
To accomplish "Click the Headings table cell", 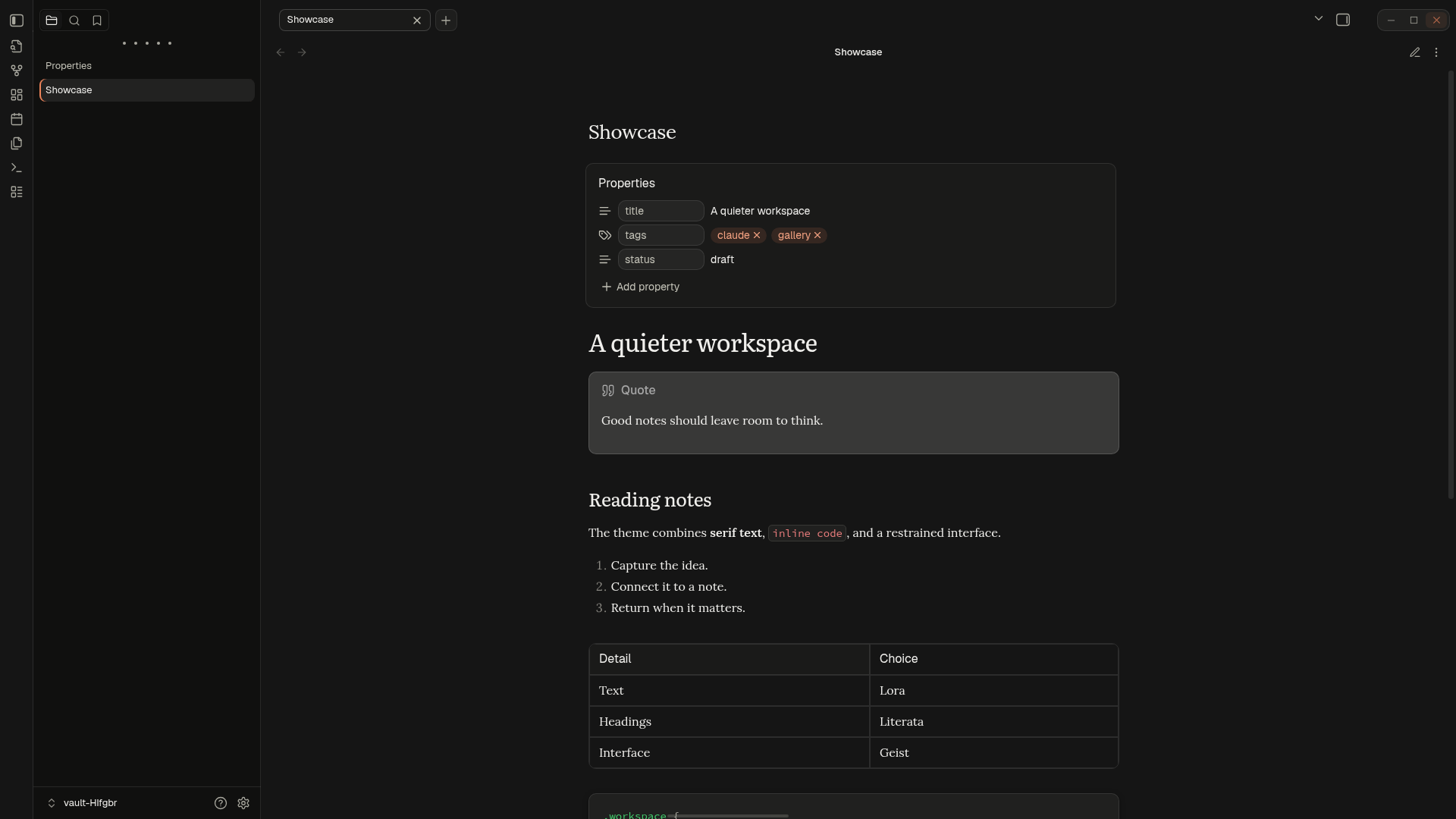I will click(x=729, y=722).
